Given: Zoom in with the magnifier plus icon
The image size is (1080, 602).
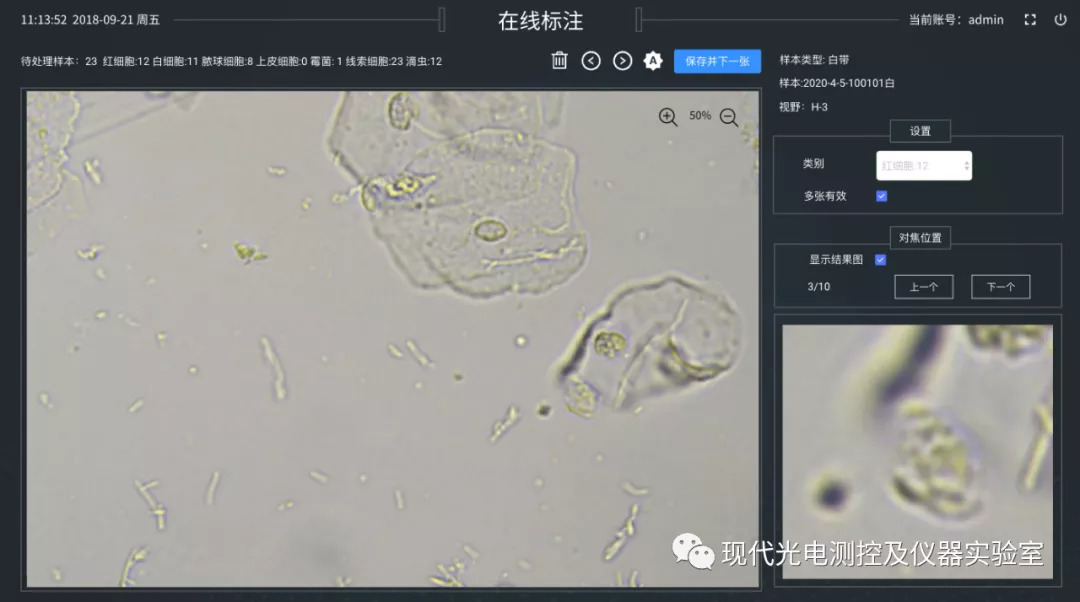Looking at the screenshot, I should pyautogui.click(x=668, y=117).
